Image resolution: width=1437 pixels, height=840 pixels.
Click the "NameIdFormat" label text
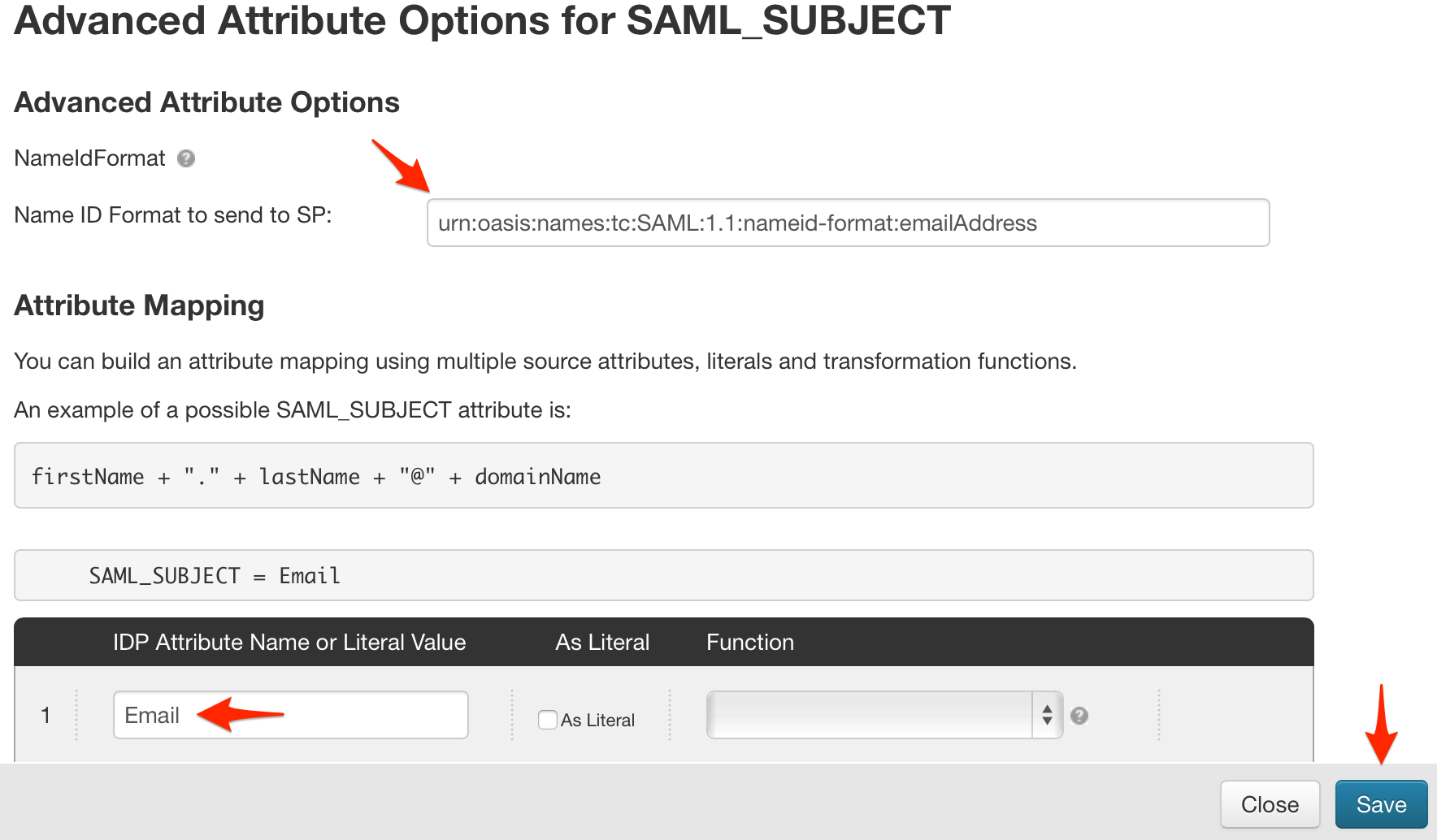point(90,158)
